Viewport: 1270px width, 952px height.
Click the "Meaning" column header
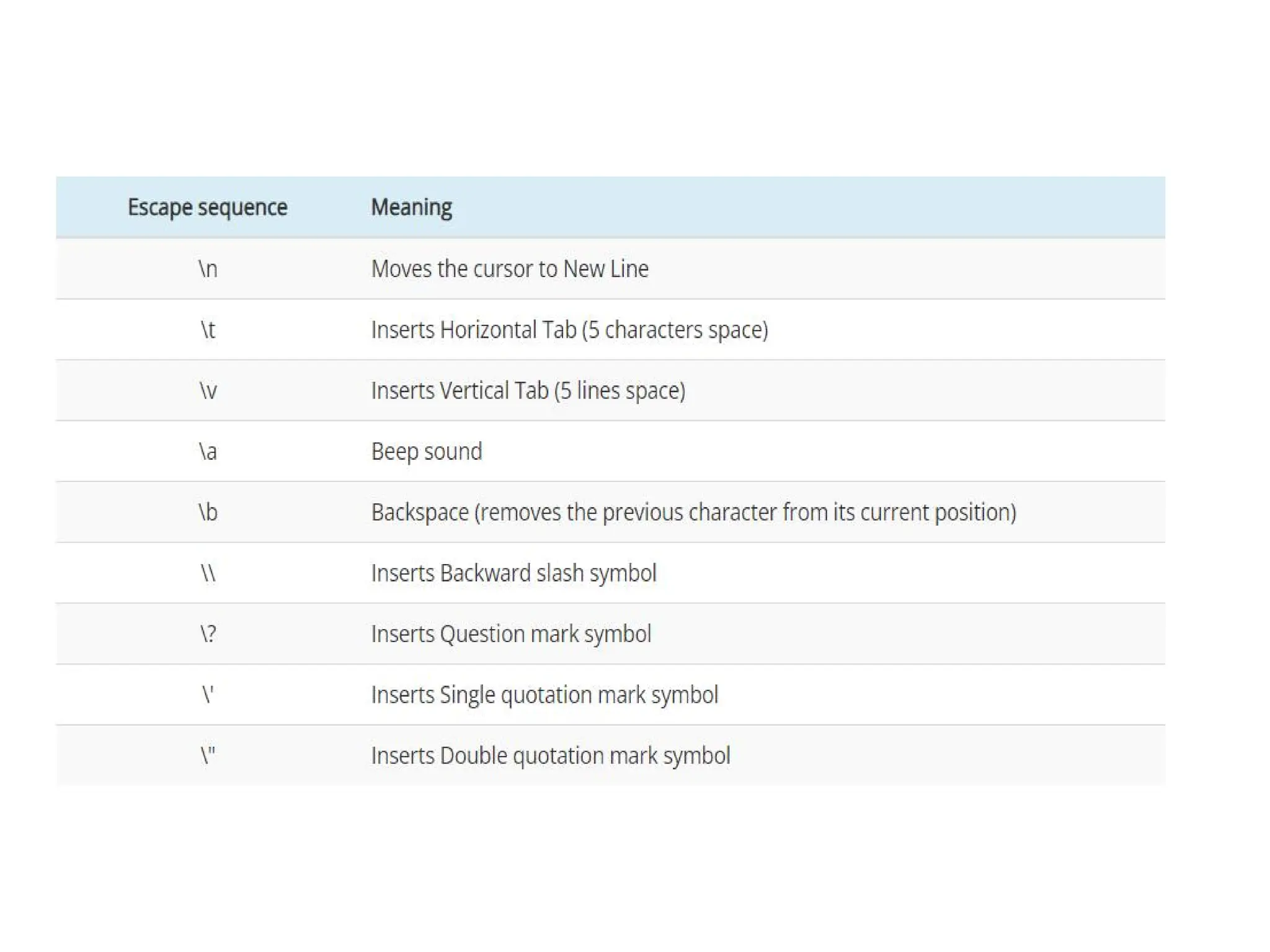411,207
